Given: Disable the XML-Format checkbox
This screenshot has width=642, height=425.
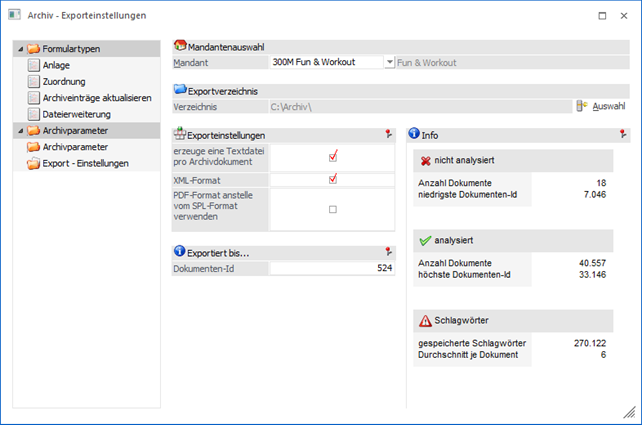Looking at the screenshot, I should click(x=333, y=179).
